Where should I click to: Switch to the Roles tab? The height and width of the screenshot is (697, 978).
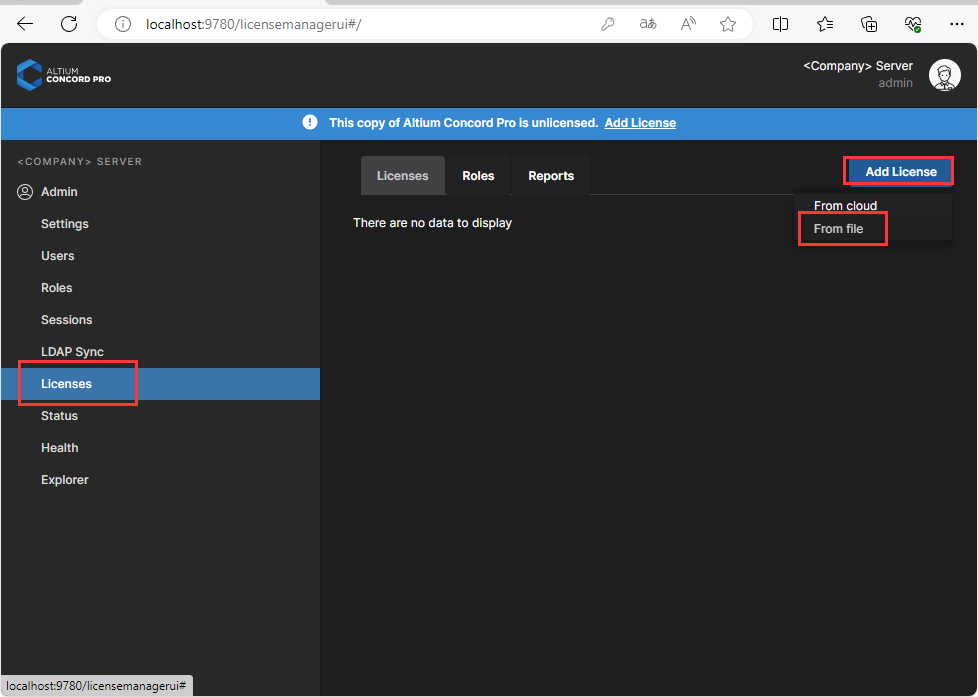point(478,176)
